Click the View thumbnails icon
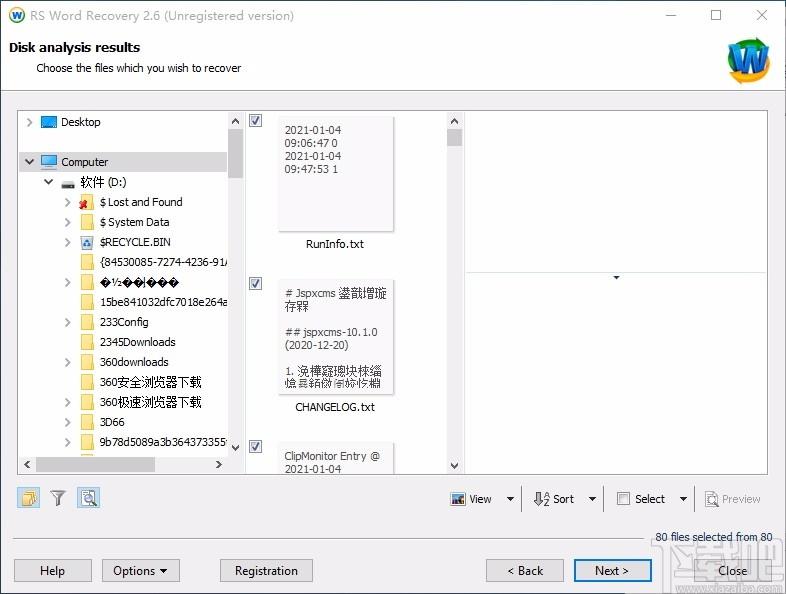This screenshot has width=786, height=594. click(x=458, y=499)
